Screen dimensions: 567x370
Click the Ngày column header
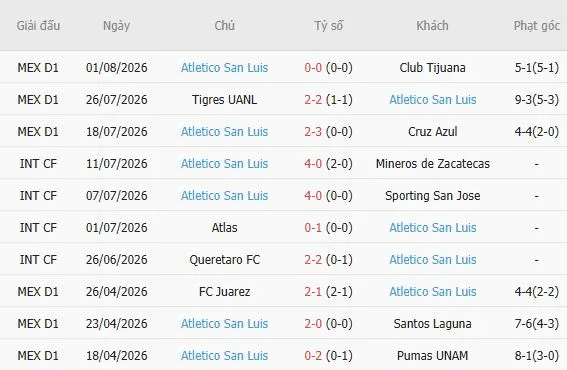[x=116, y=26]
